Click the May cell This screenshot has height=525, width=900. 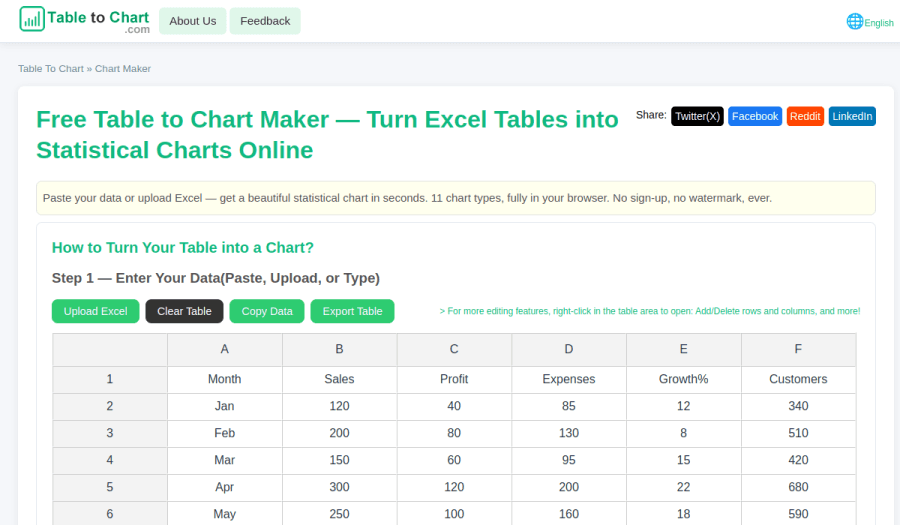tap(224, 514)
